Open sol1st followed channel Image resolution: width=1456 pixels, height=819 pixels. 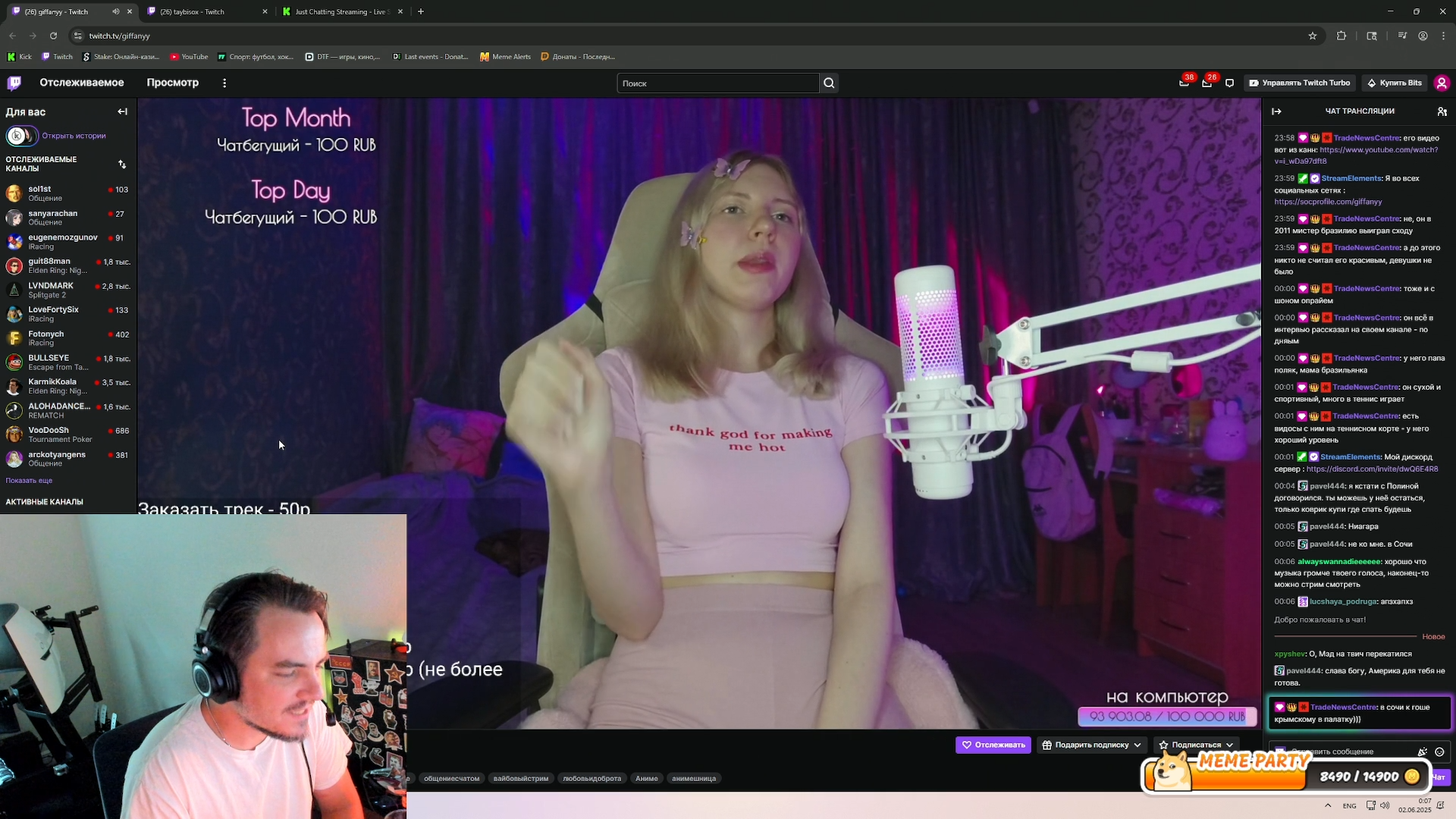click(67, 193)
